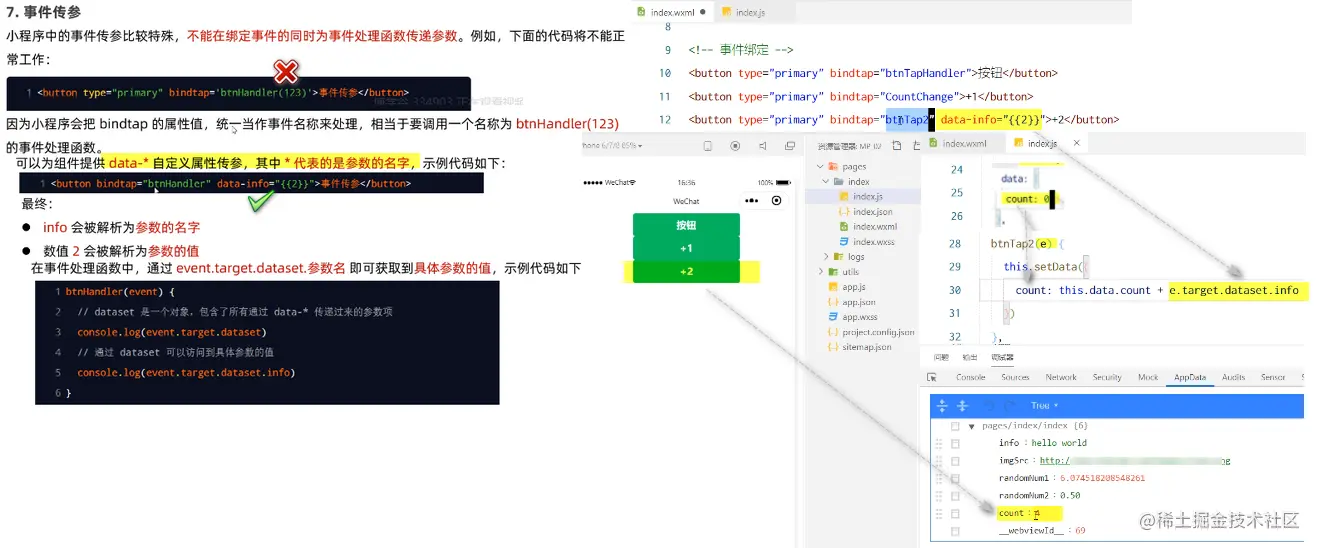The height and width of the screenshot is (548, 1317).
Task: Open app.json in the file tree
Action: pos(858,302)
